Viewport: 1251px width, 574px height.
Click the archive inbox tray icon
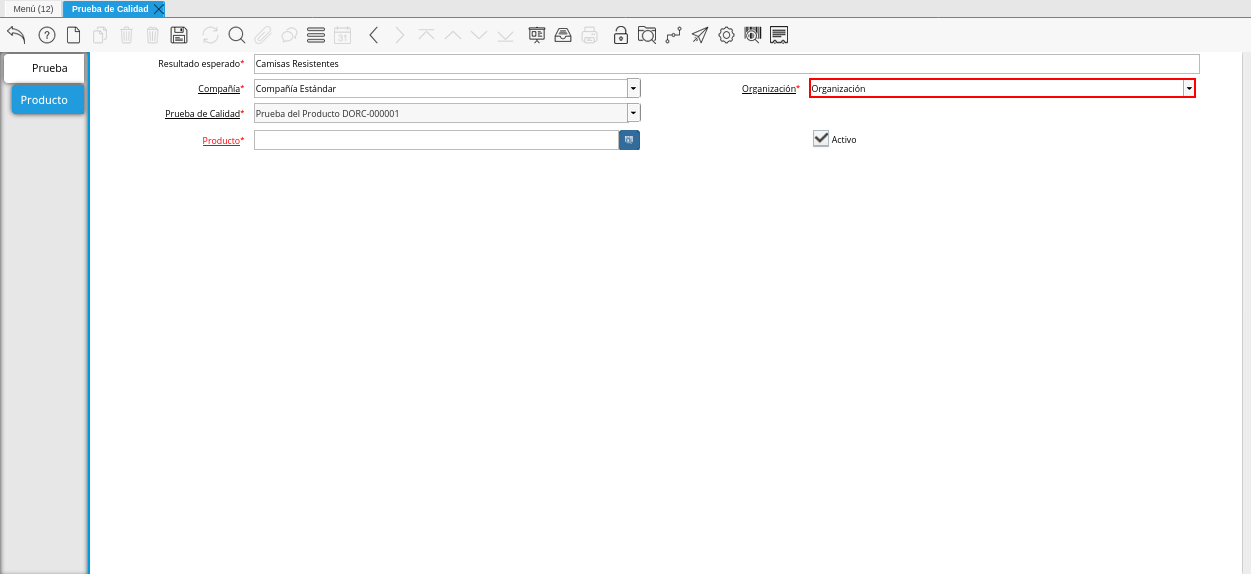tap(563, 35)
